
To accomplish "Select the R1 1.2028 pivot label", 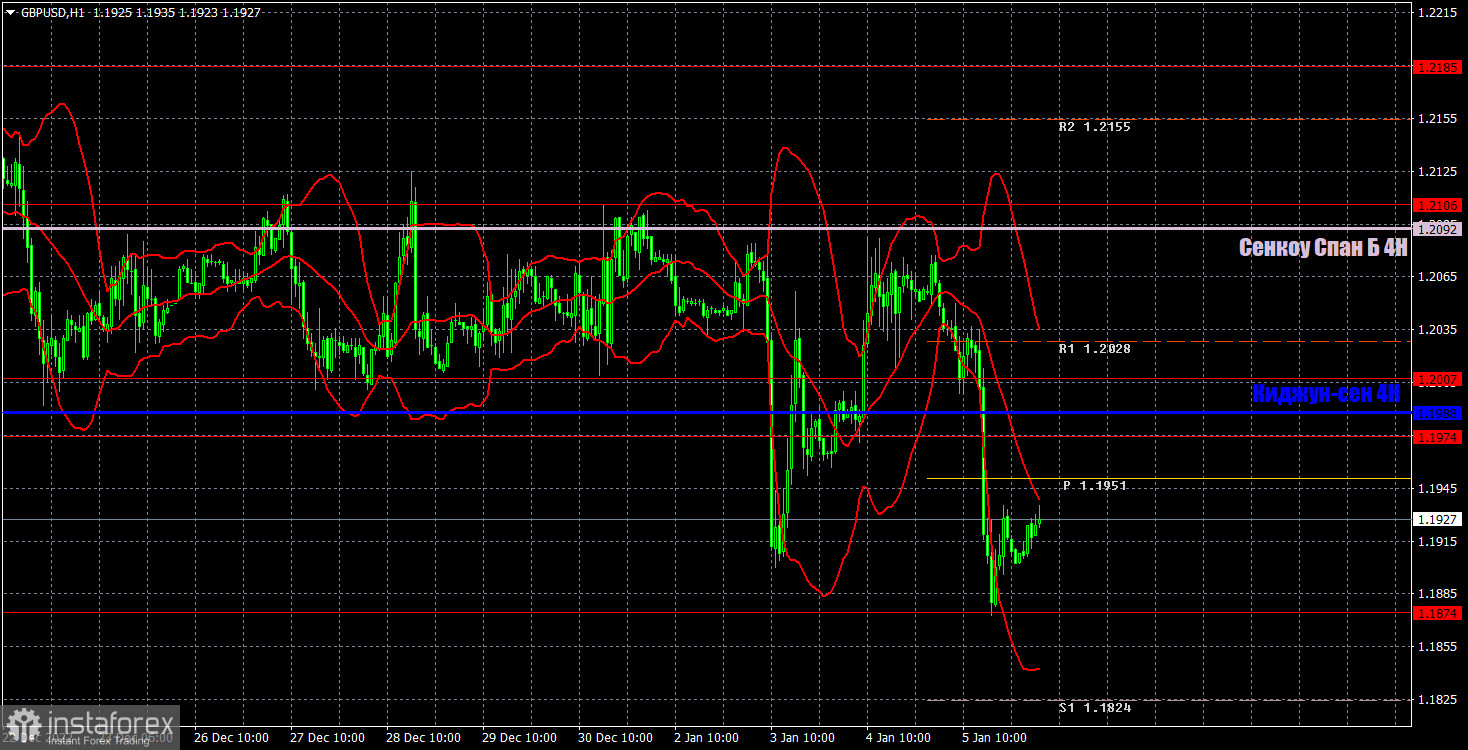I will click(x=1095, y=349).
